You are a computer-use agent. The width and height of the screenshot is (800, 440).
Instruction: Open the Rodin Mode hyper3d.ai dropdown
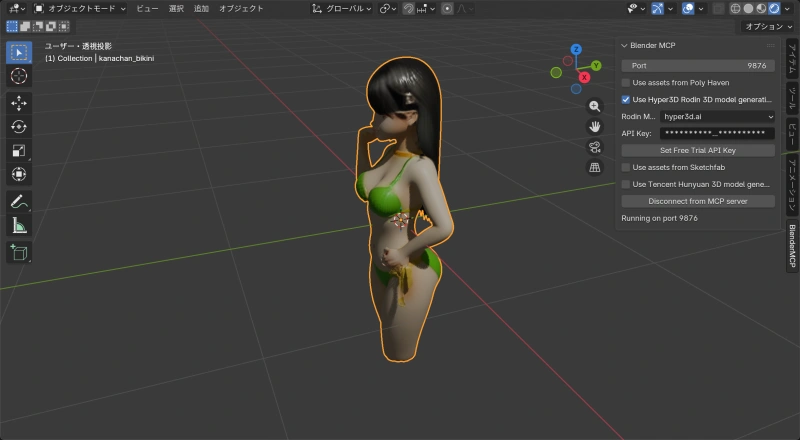[717, 117]
